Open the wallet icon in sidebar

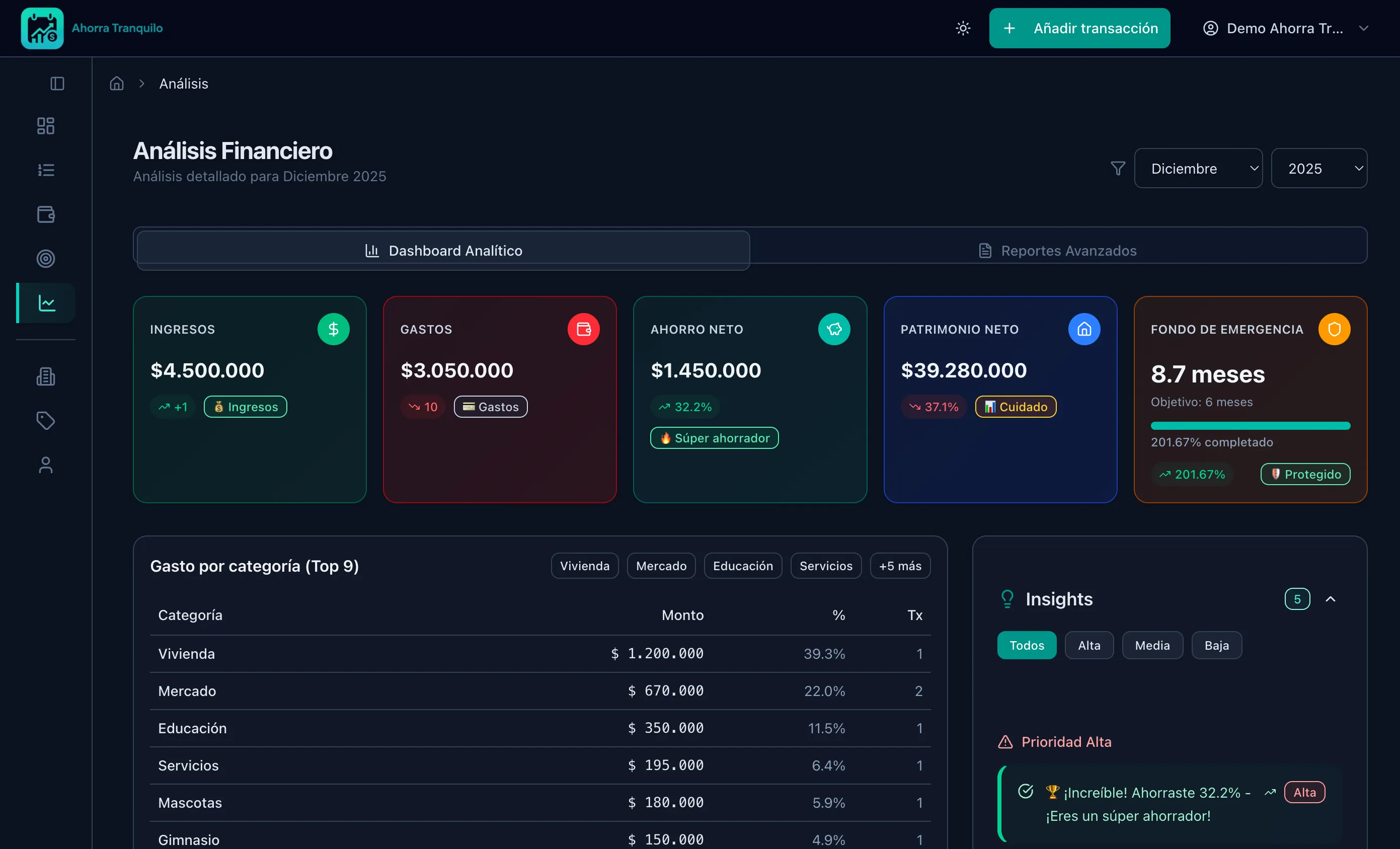[45, 214]
